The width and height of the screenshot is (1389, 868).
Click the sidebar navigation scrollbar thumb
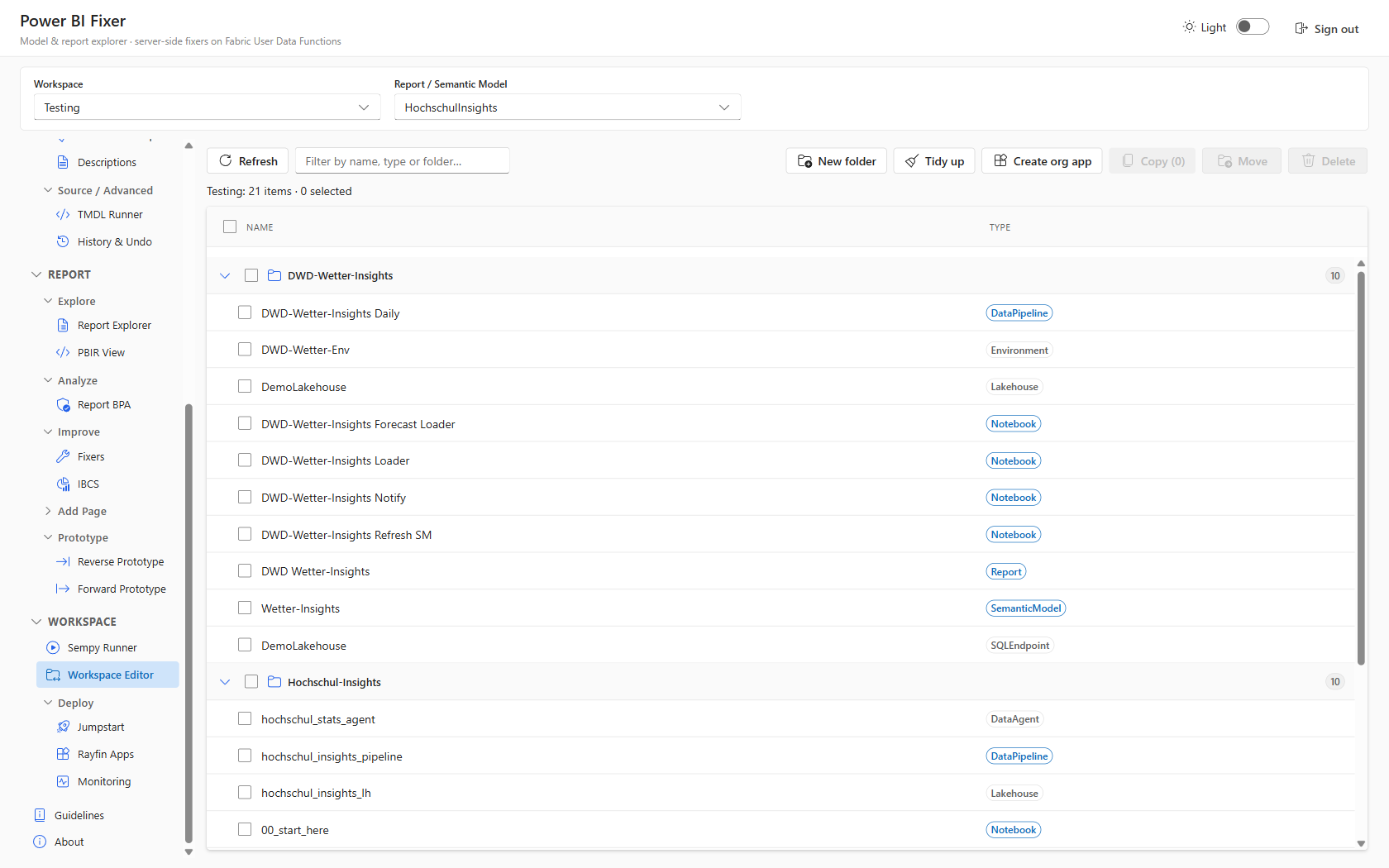tap(189, 622)
